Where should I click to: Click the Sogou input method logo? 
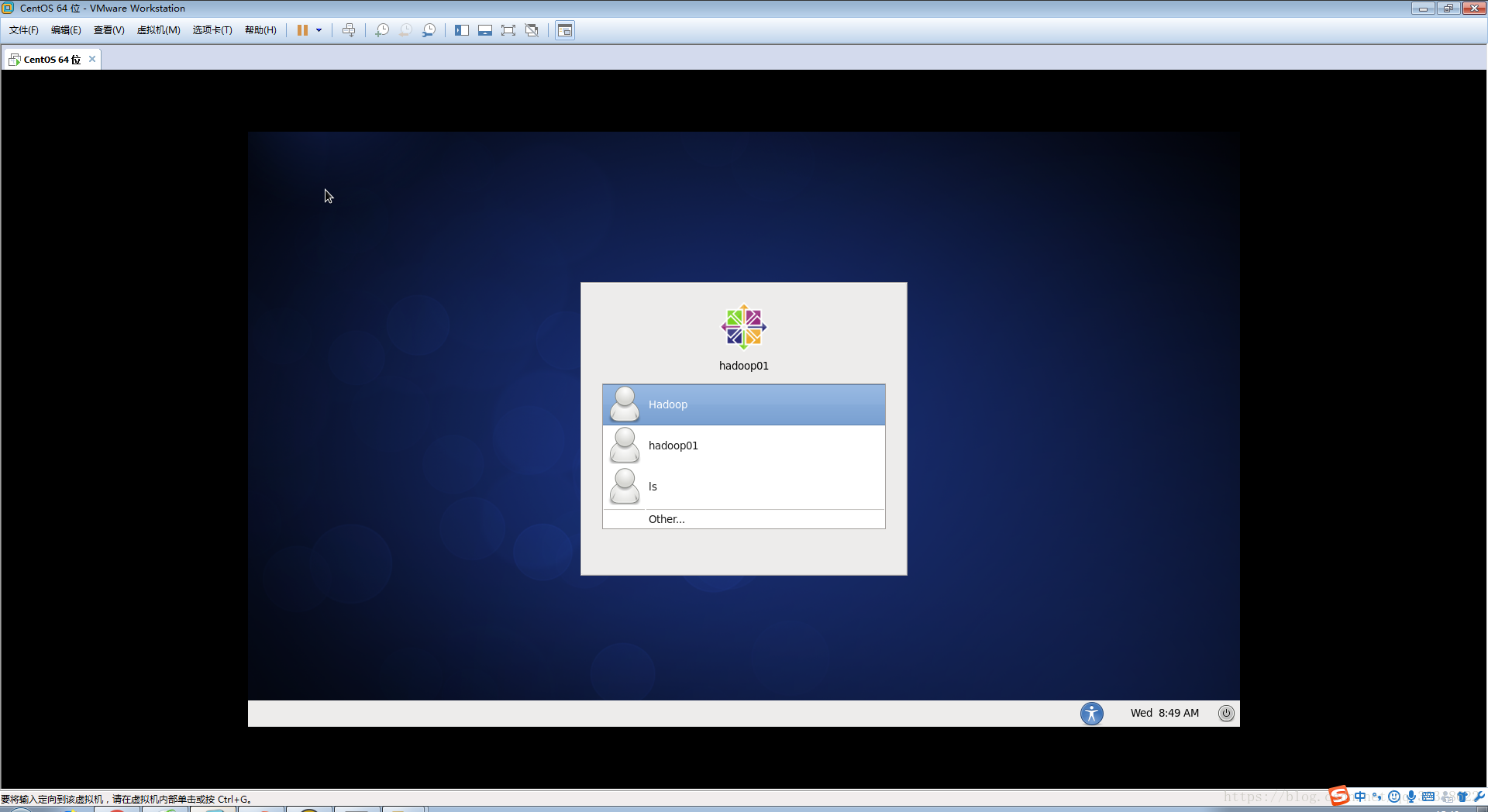click(x=1339, y=796)
